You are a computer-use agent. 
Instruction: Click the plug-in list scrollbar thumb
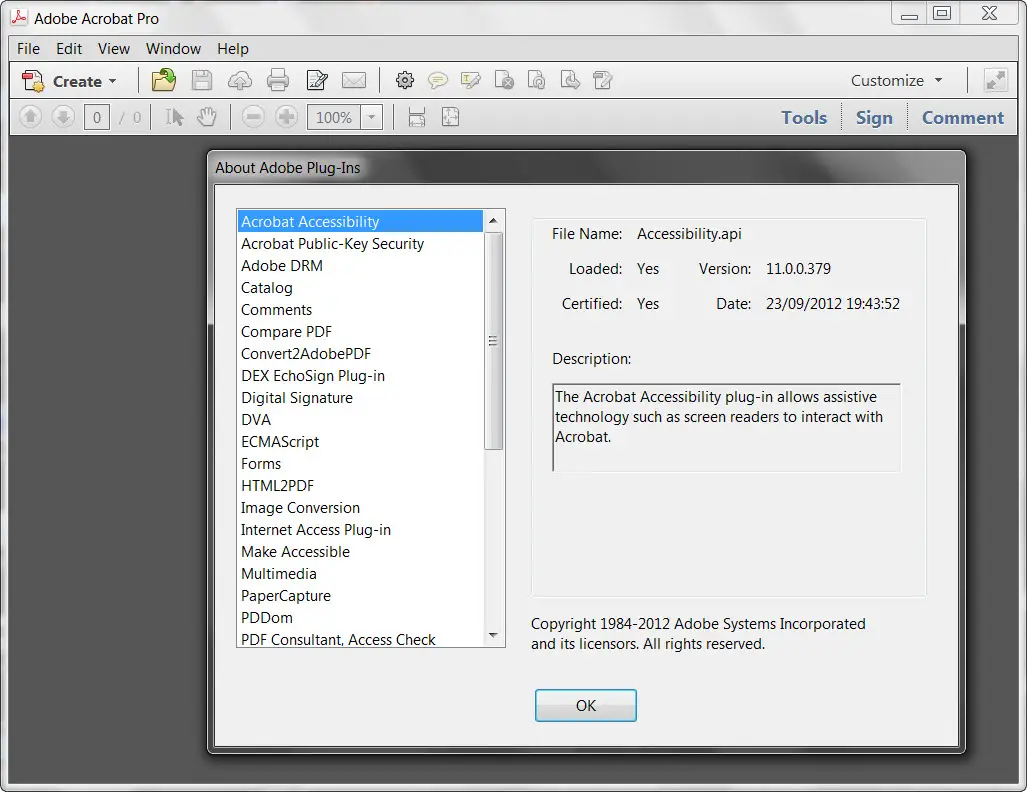point(493,341)
